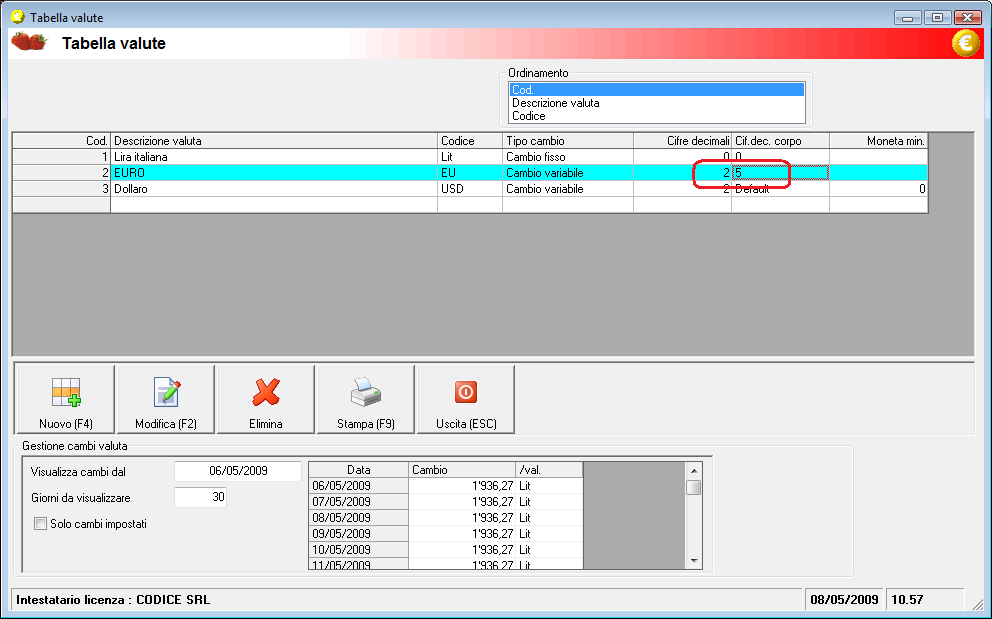Viewport: 992px width, 619px height.
Task: Select Cod. in the Ordinamento list
Action: click(657, 90)
